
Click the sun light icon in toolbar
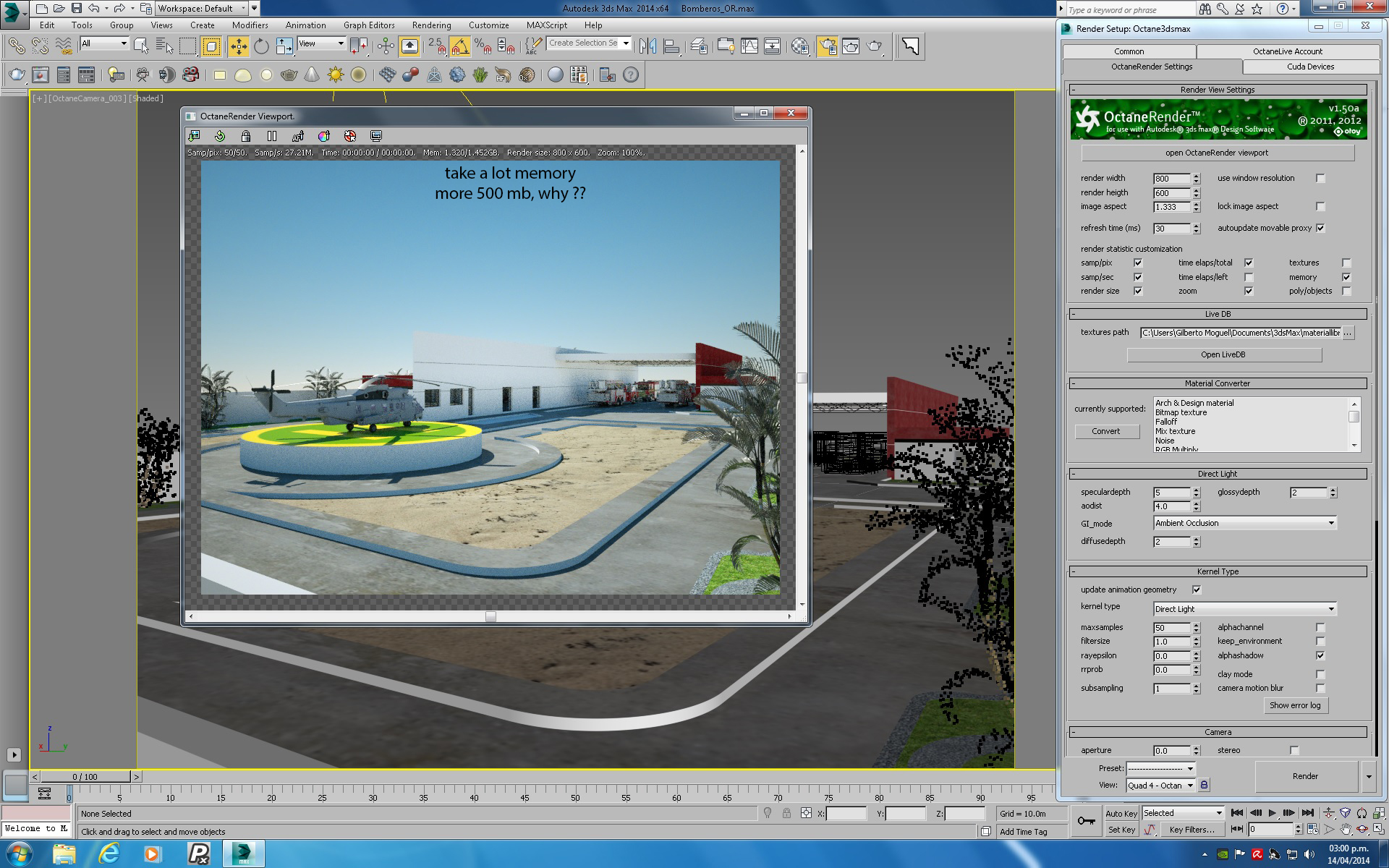tap(336, 75)
